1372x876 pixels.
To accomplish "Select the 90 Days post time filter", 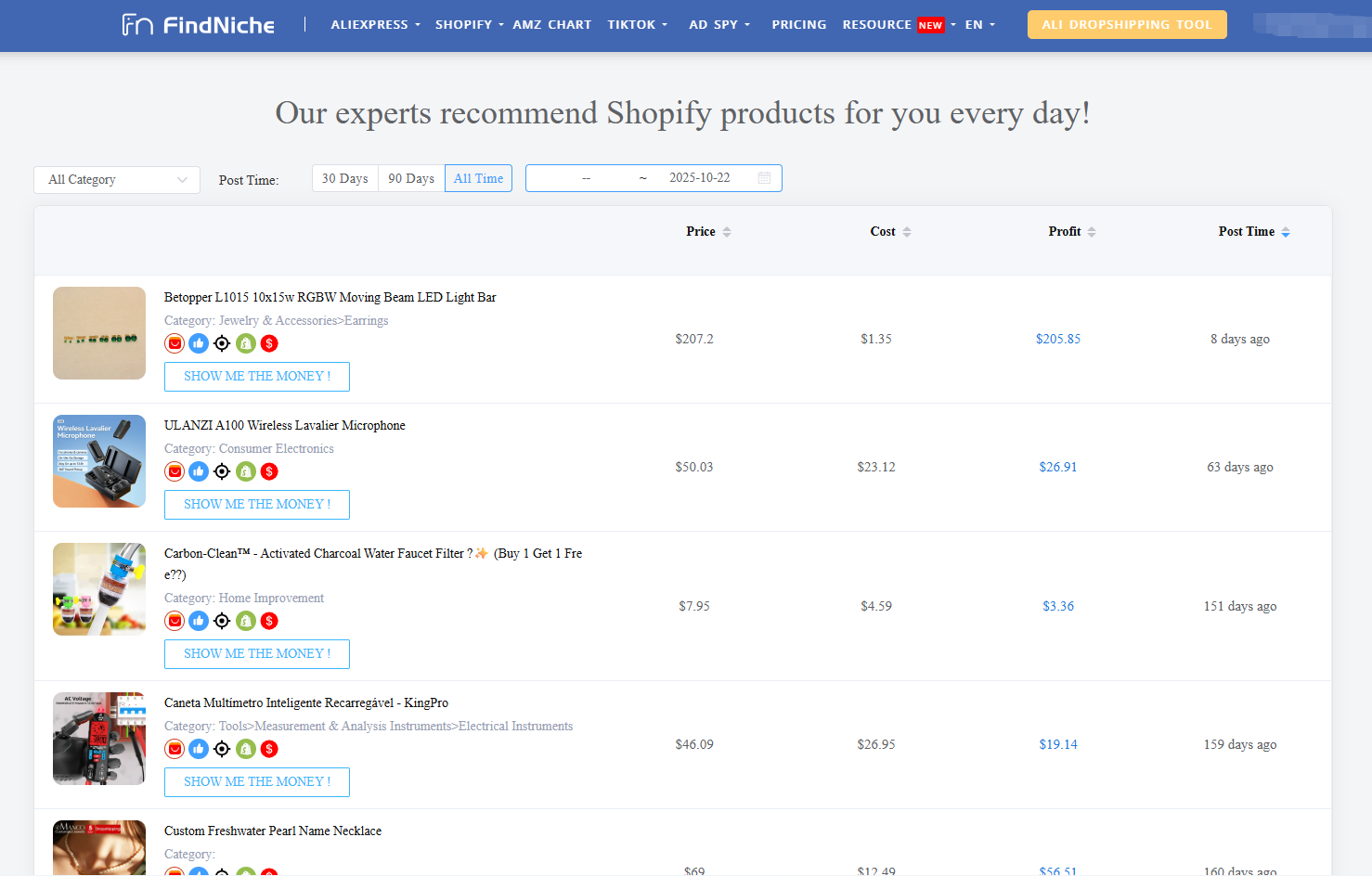I will point(411,178).
